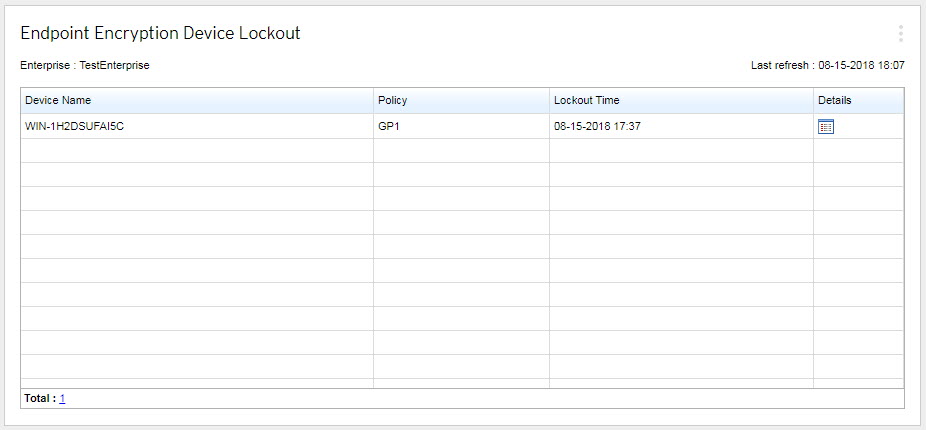
Task: Click first empty Policy cell below GP1
Action: pyautogui.click(x=460, y=151)
